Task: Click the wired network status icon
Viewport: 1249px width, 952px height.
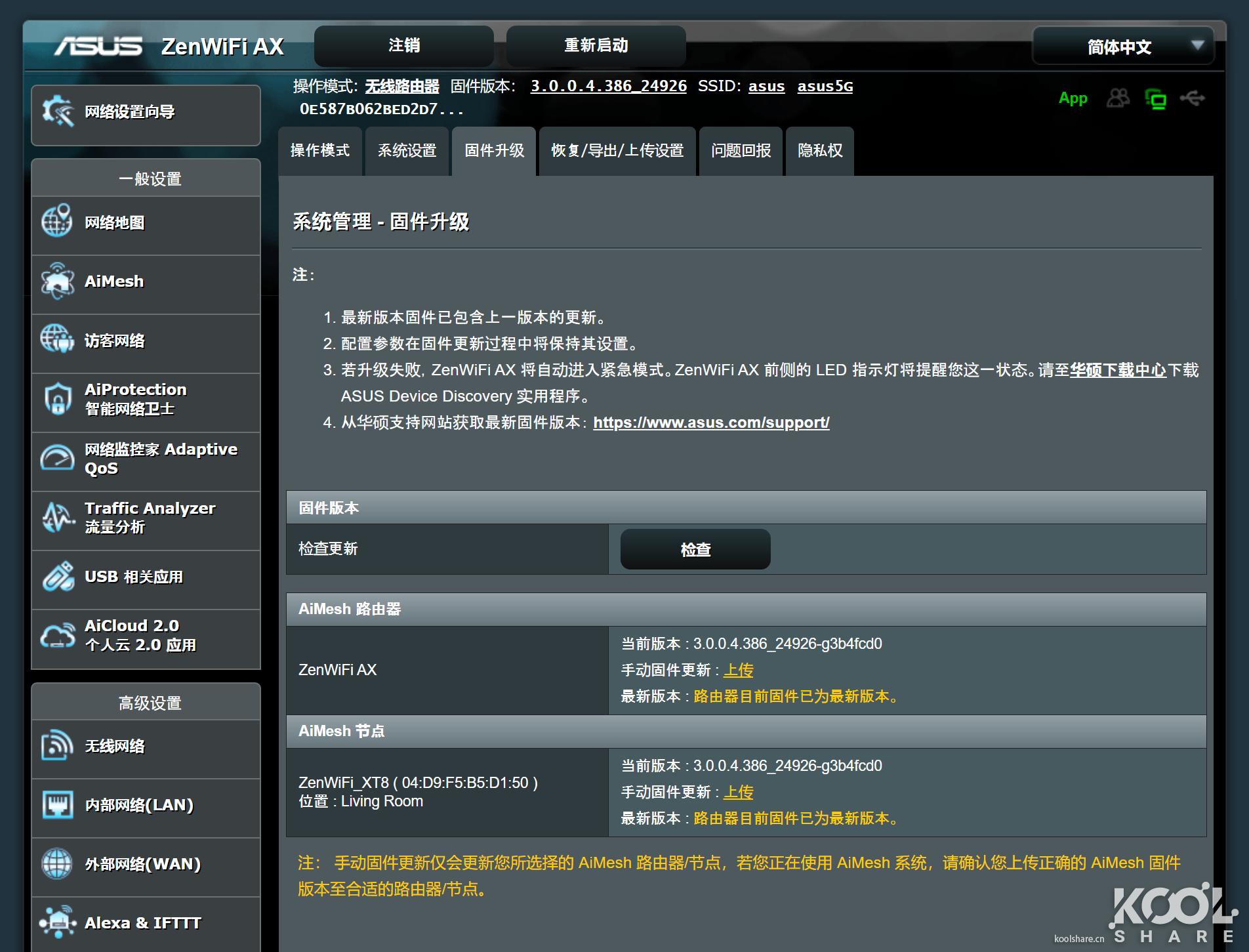Action: 1156,99
